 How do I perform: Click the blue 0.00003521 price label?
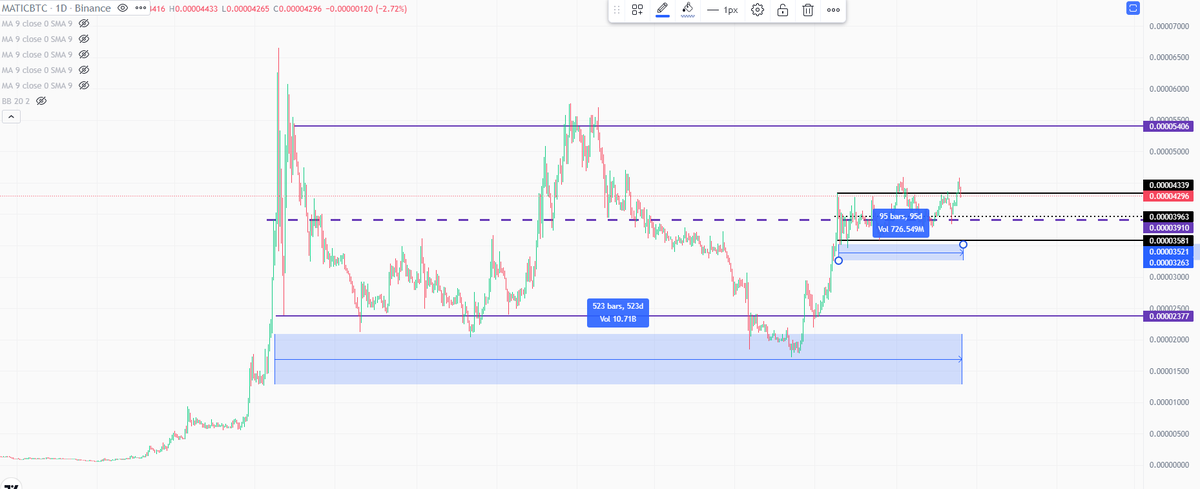coord(1169,252)
